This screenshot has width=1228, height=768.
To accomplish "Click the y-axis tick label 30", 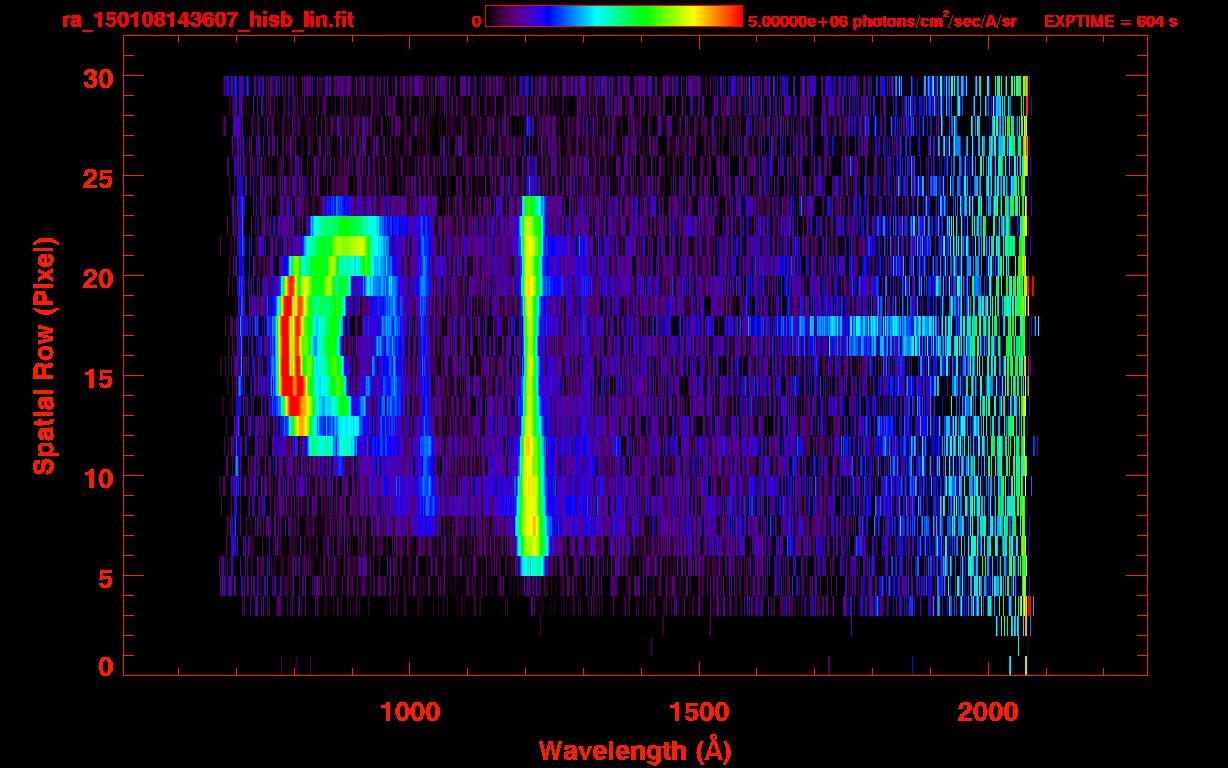I will coord(96,77).
